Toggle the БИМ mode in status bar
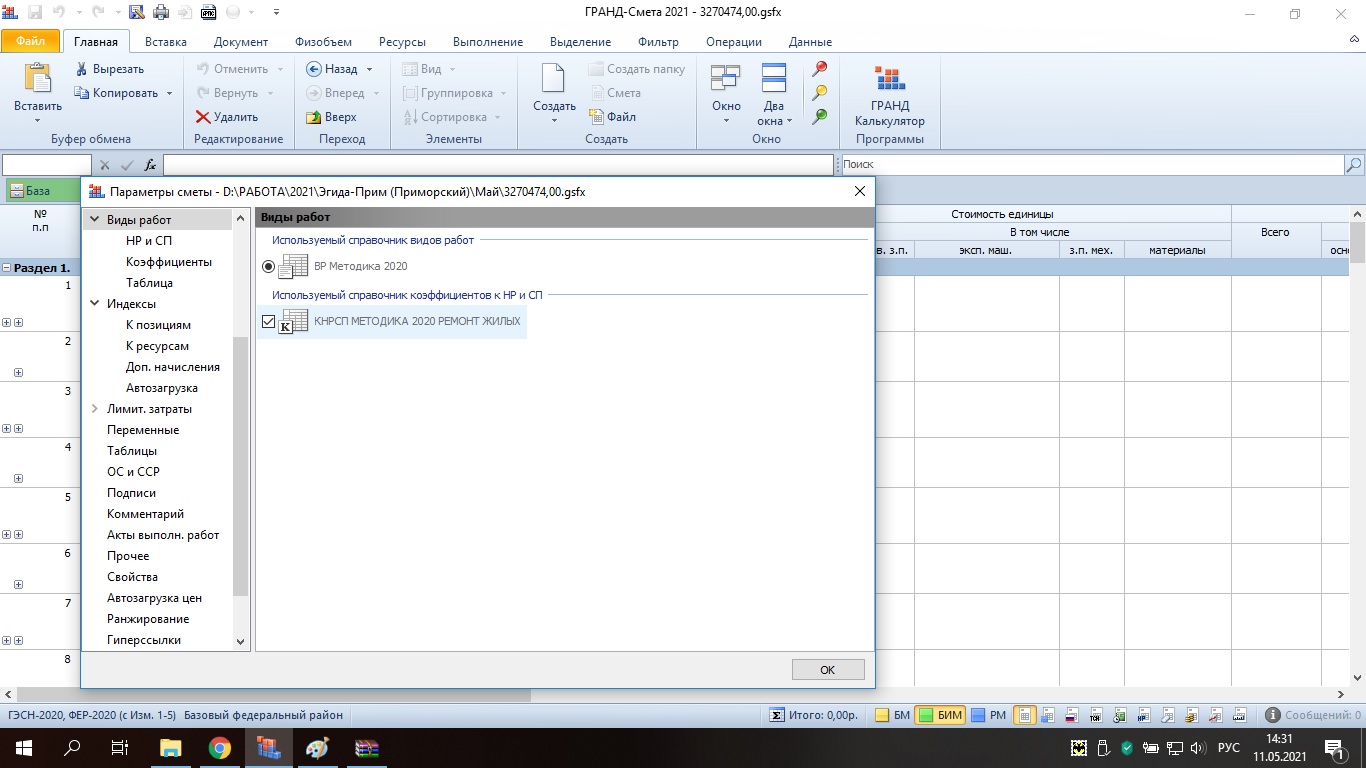This screenshot has height=768, width=1366. (940, 715)
